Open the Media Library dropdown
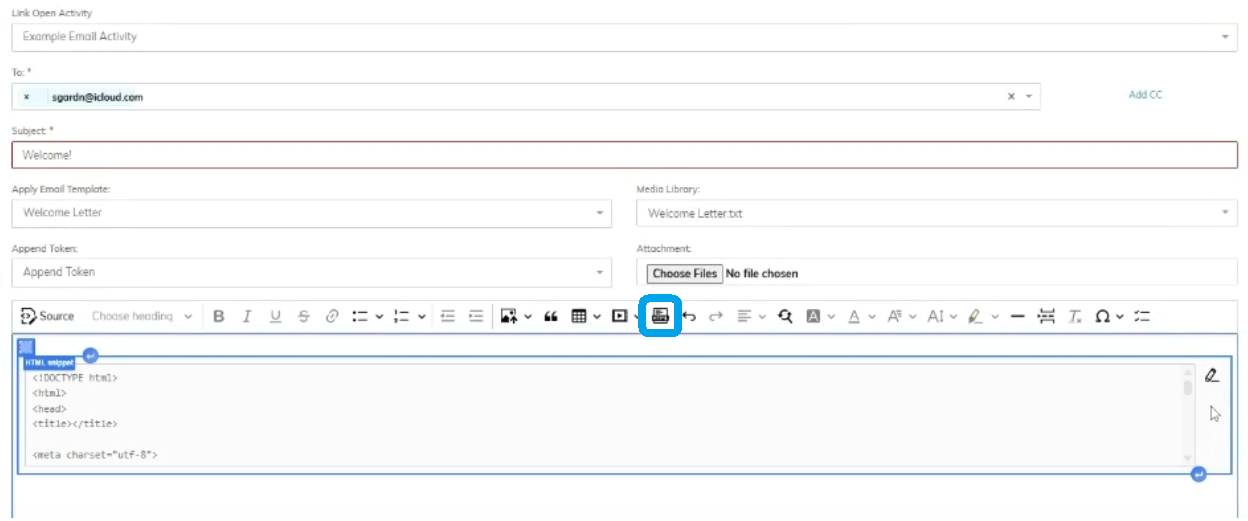 (x=936, y=213)
